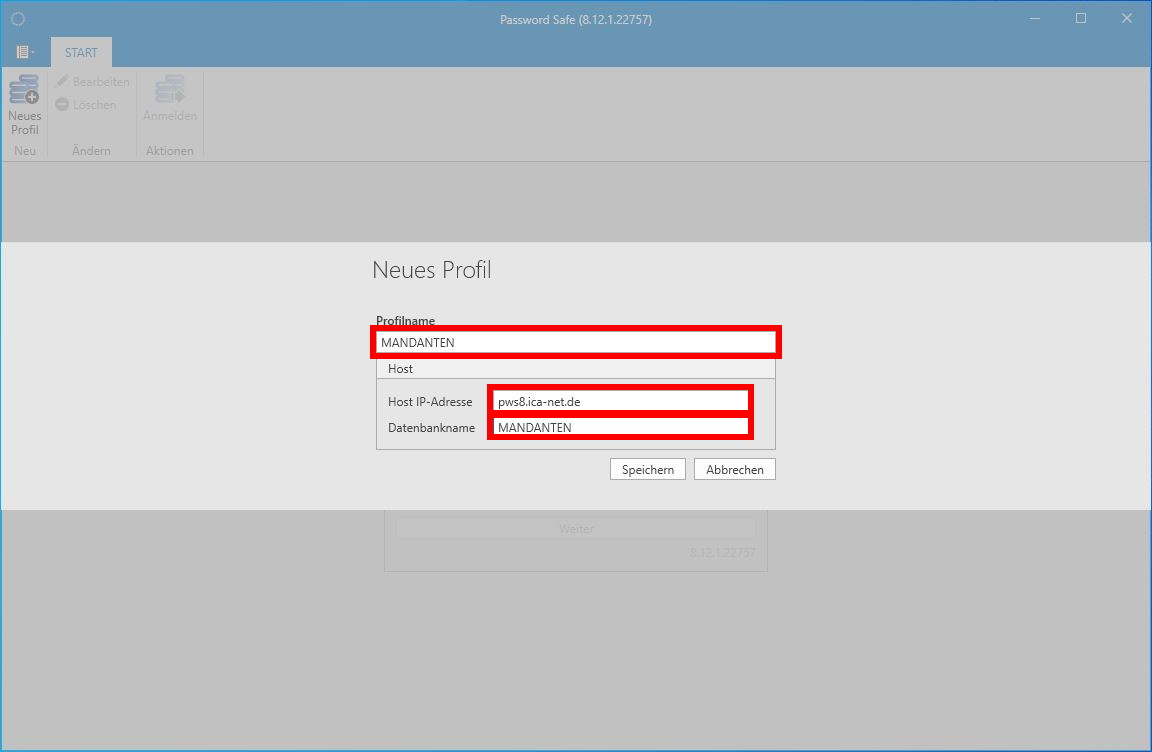
Task: Click the version number 8.12.1.22757 below Weiter
Action: pos(722,553)
